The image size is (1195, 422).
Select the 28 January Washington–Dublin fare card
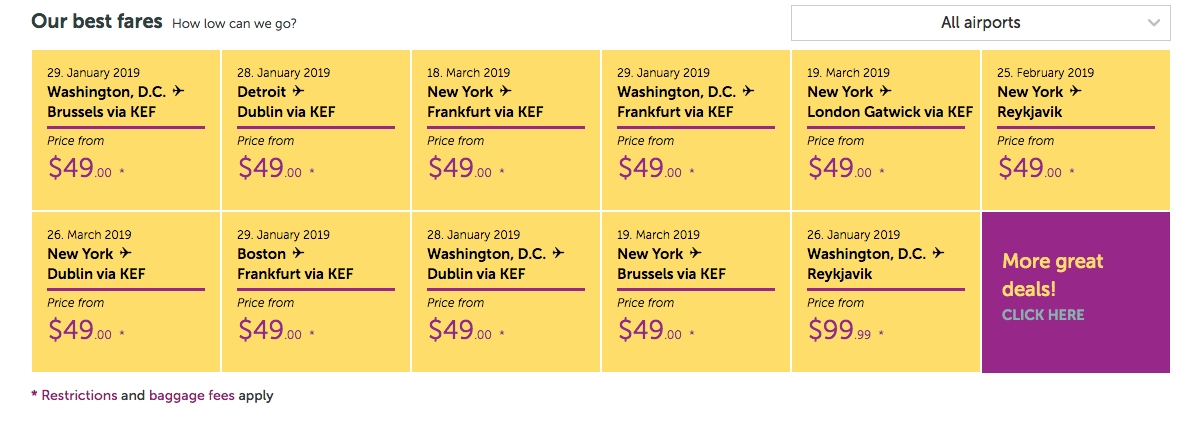[506, 292]
